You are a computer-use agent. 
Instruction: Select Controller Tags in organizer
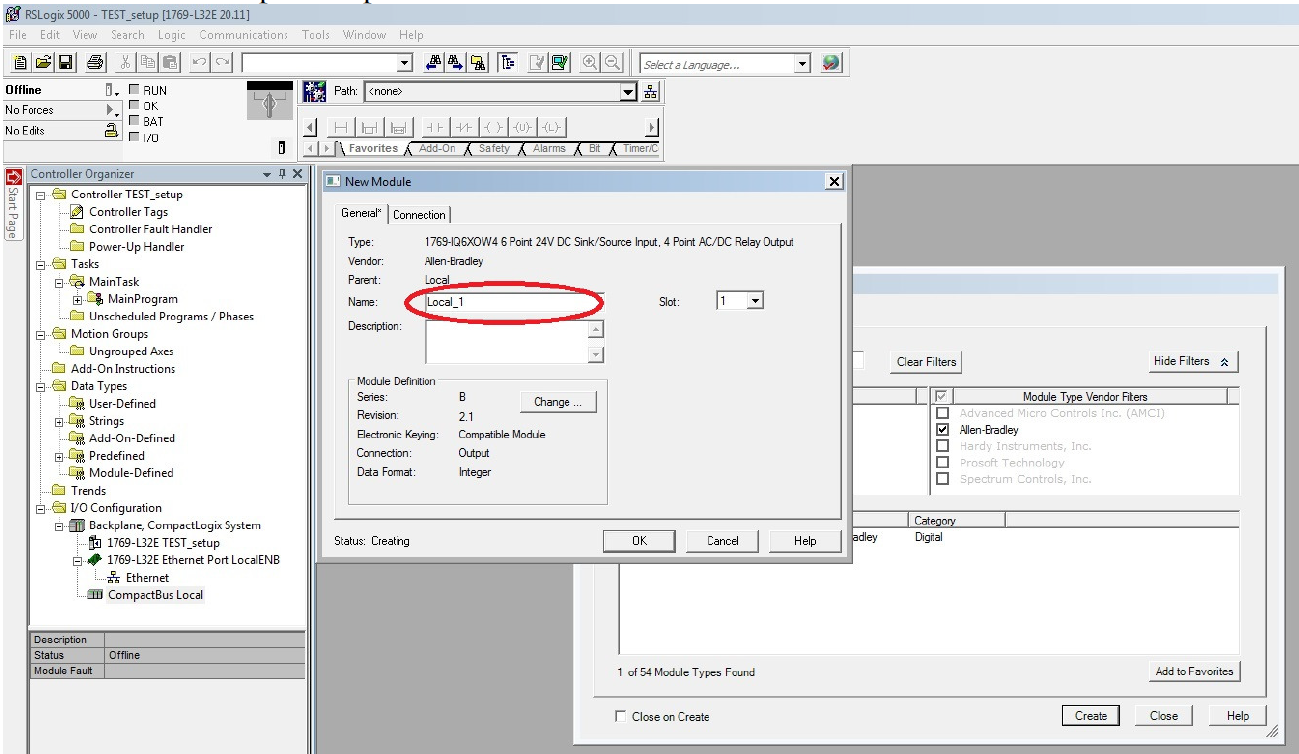coord(128,212)
